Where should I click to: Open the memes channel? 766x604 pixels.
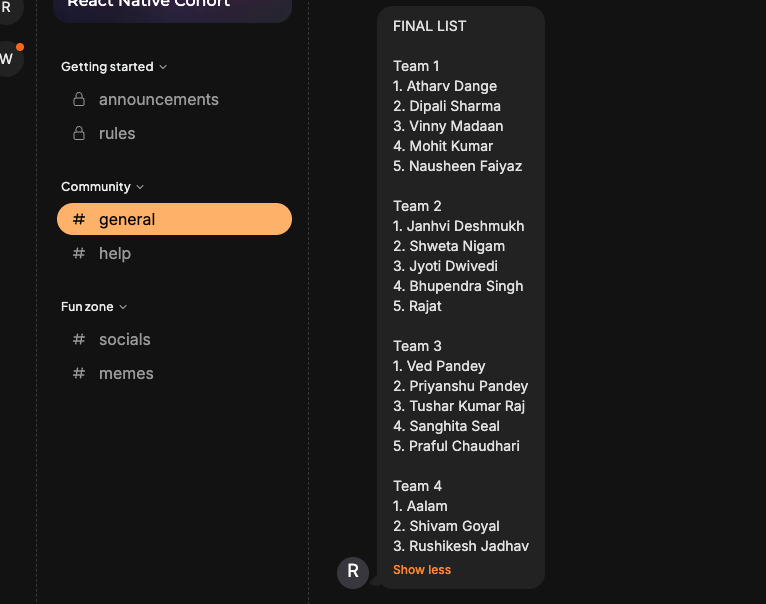(x=126, y=374)
